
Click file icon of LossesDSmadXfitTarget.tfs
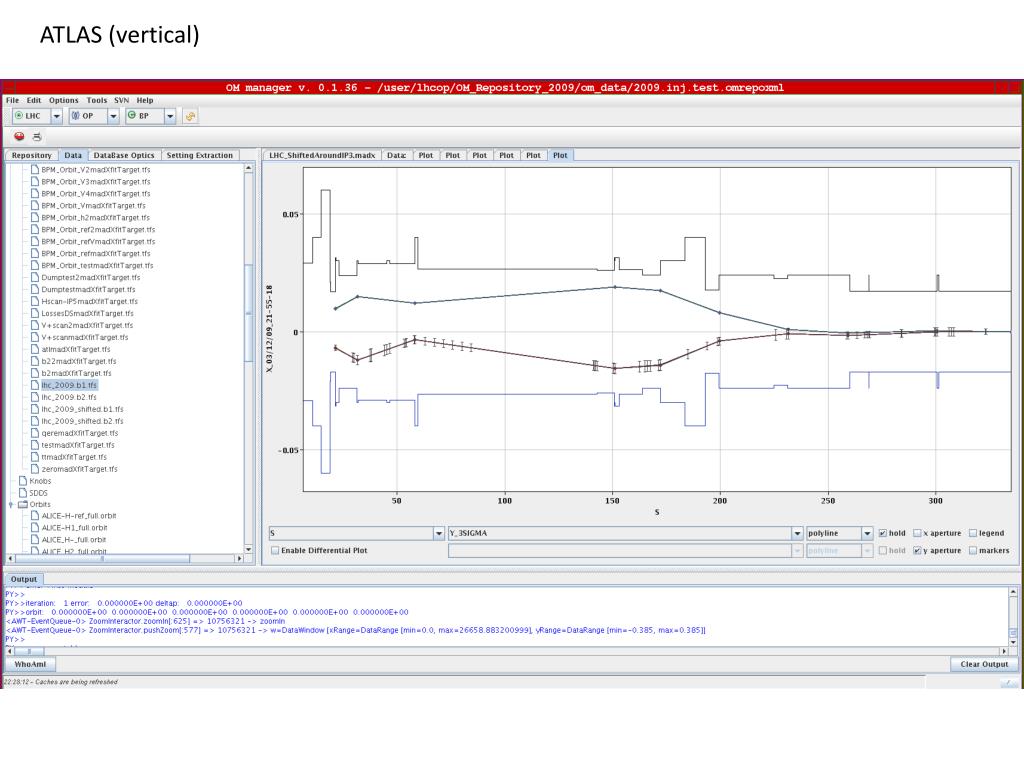pos(35,313)
